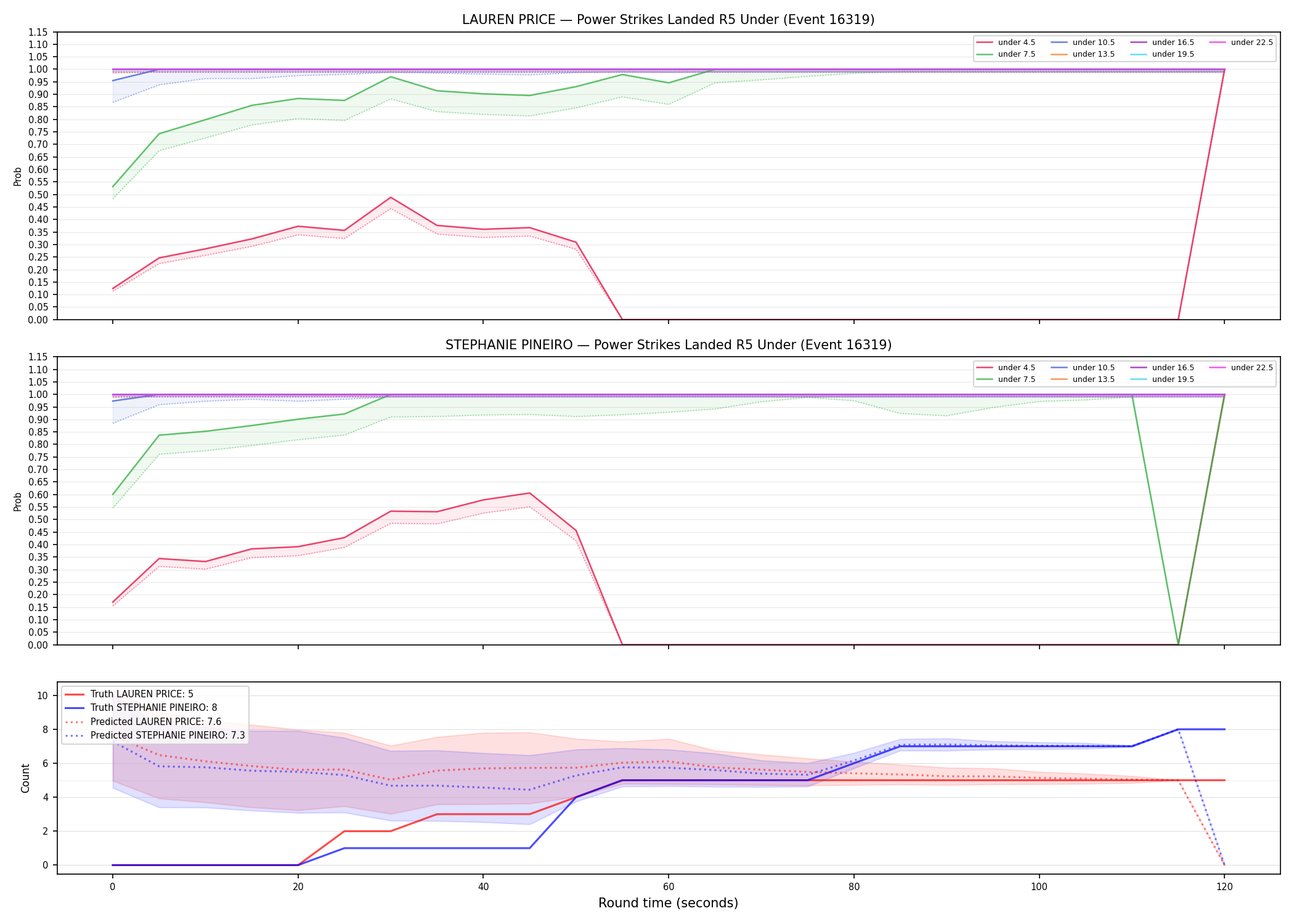The height and width of the screenshot is (924, 1294).
Task: Select 'under 16.5' legend entry in LAUREN PRICE chart
Action: click(1163, 43)
